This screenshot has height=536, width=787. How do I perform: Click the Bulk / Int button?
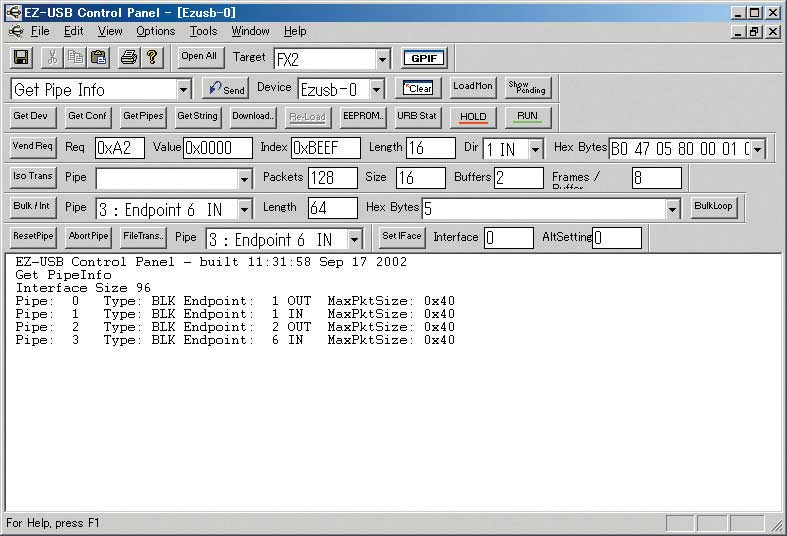coord(33,207)
